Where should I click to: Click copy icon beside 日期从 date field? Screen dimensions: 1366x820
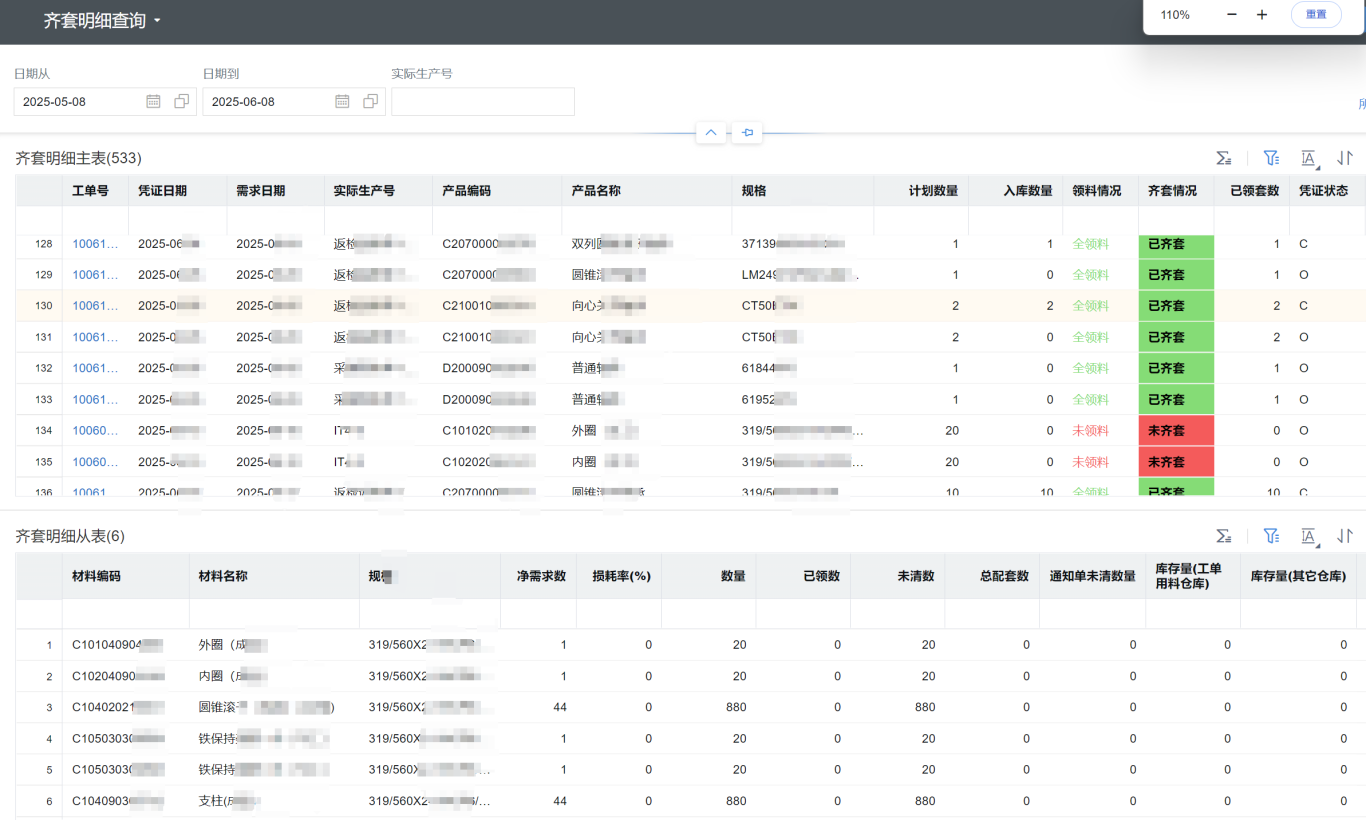click(x=181, y=101)
